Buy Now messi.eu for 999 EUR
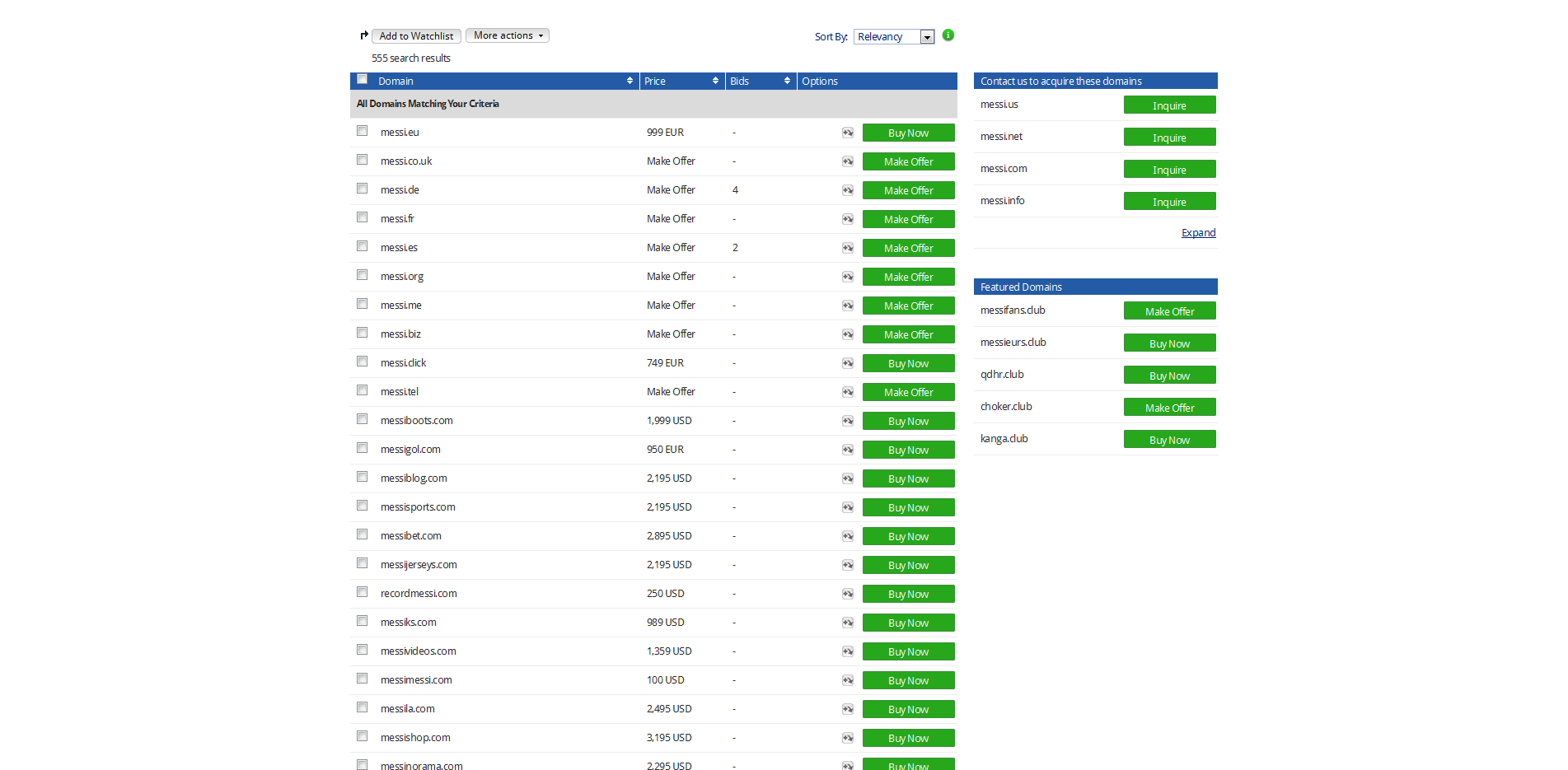Image resolution: width=1568 pixels, height=770 pixels. click(x=909, y=133)
